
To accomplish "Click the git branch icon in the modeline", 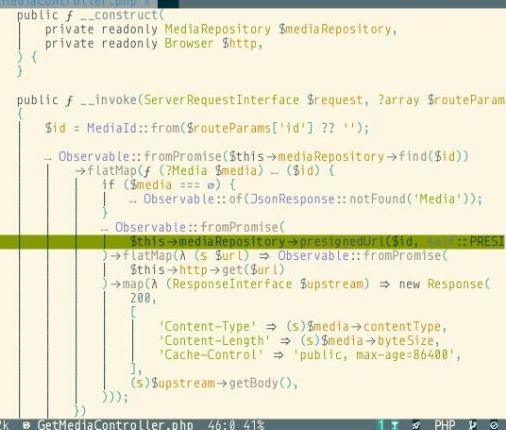I will pyautogui.click(x=472, y=425).
